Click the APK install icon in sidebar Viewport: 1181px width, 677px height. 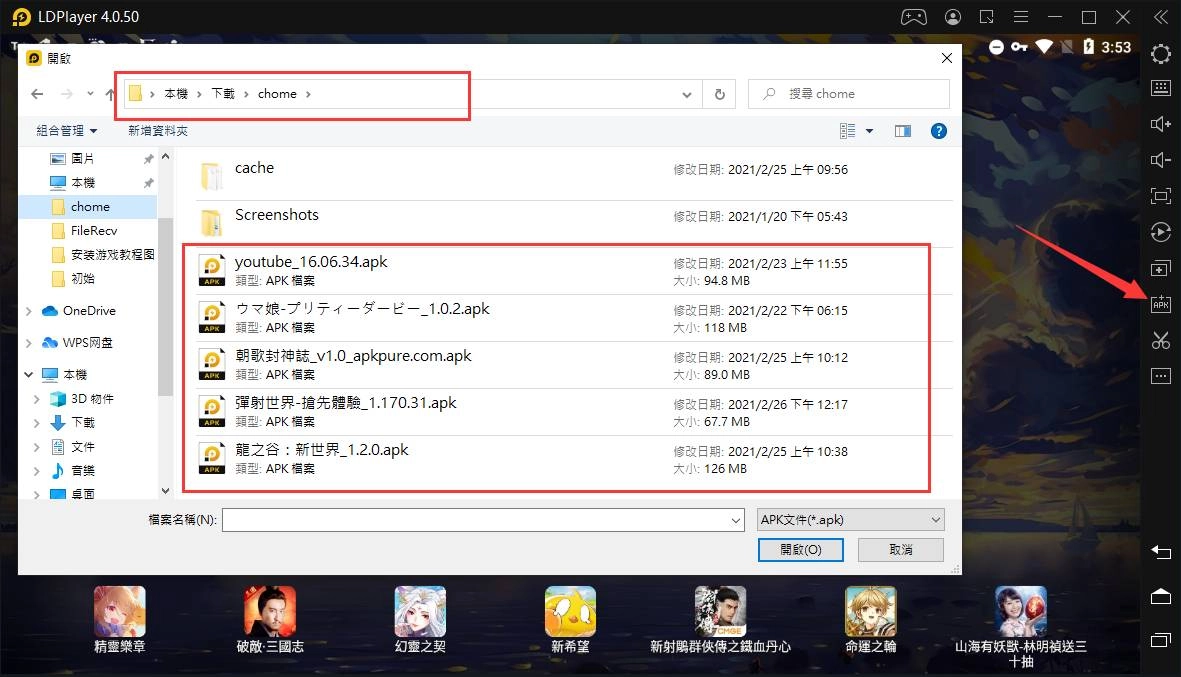tap(1160, 304)
